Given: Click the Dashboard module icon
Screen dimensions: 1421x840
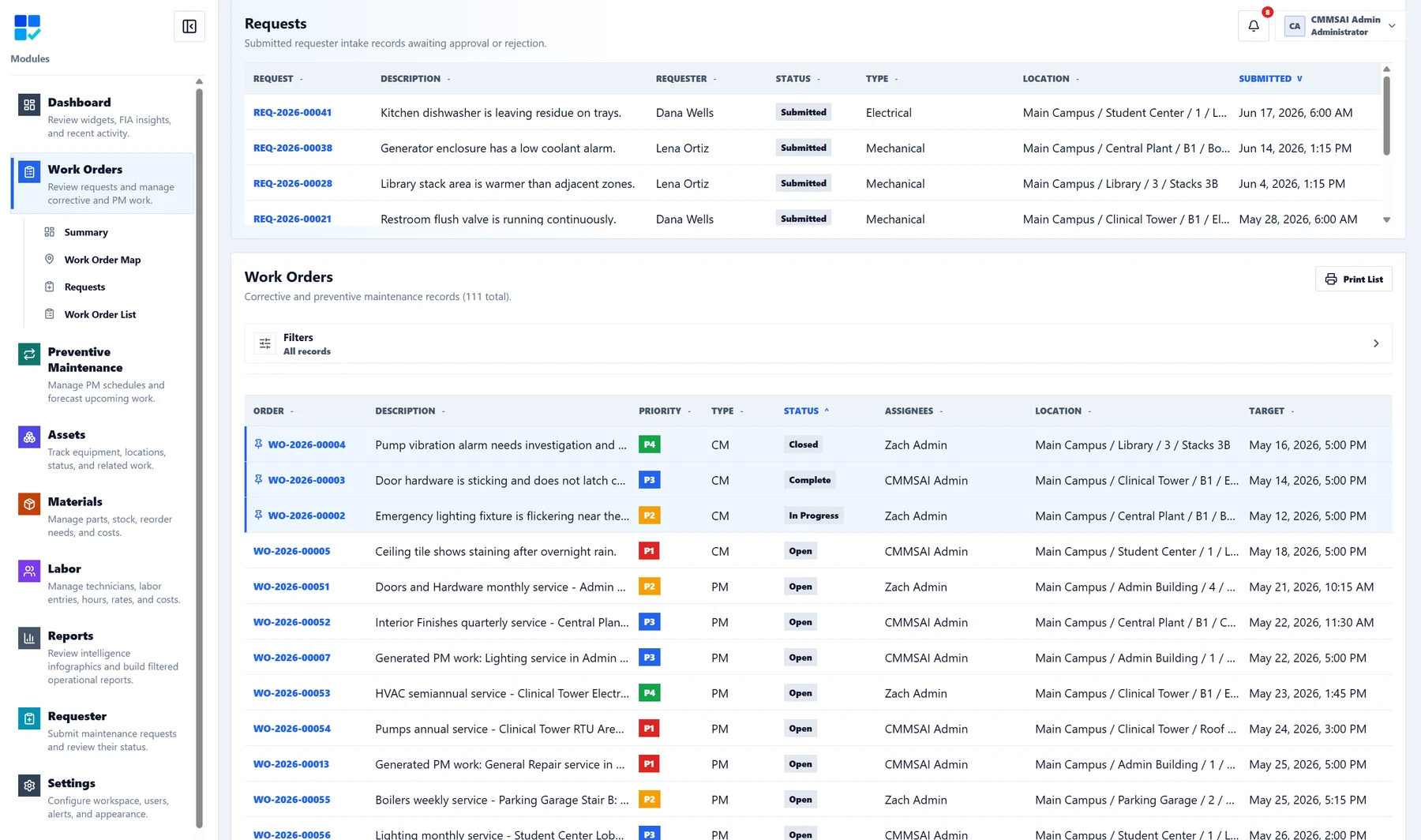Looking at the screenshot, I should 29,104.
